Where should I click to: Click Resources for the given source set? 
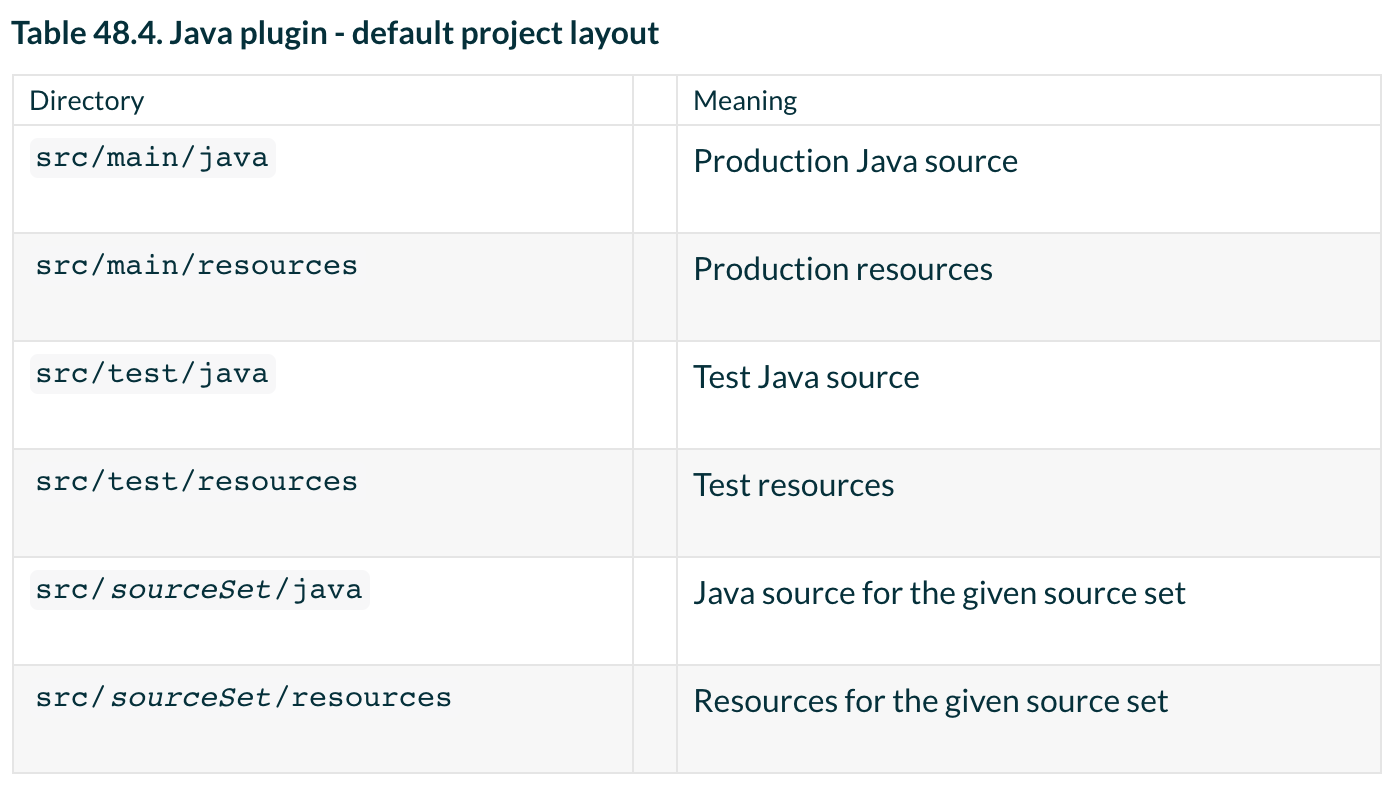(930, 701)
